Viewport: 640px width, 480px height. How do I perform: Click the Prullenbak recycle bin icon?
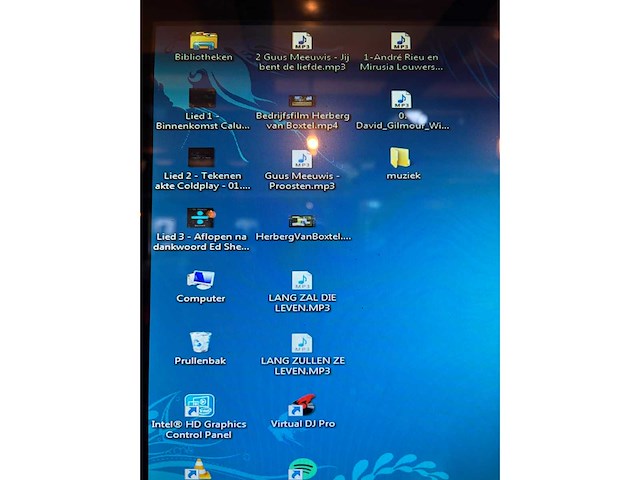click(200, 343)
